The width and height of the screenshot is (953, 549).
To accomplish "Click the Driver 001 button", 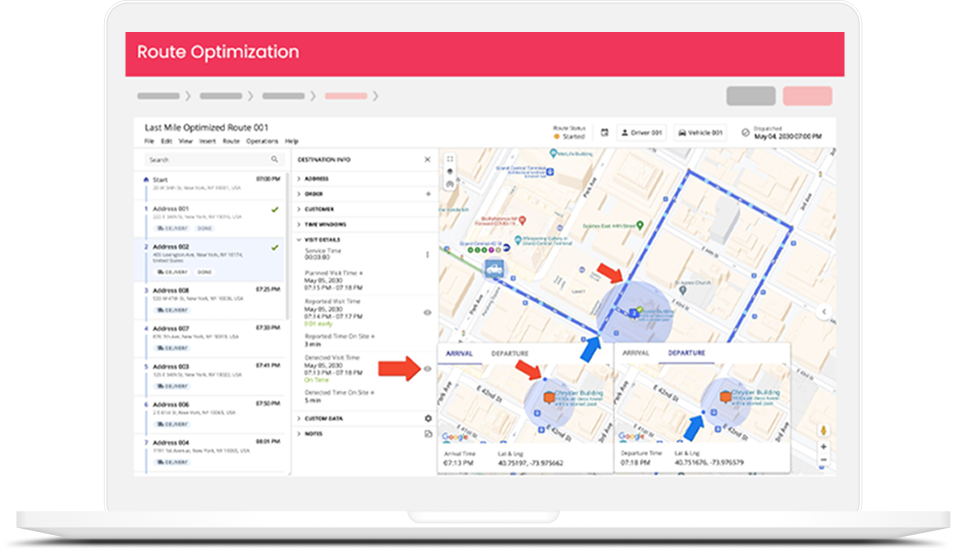I will coord(640,132).
